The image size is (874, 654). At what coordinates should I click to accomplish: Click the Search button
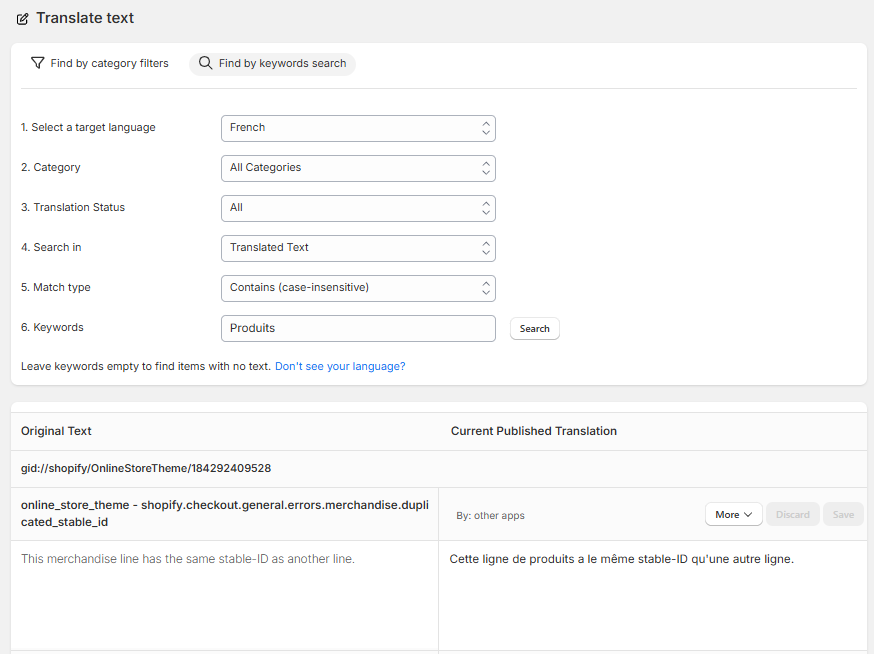(x=535, y=328)
